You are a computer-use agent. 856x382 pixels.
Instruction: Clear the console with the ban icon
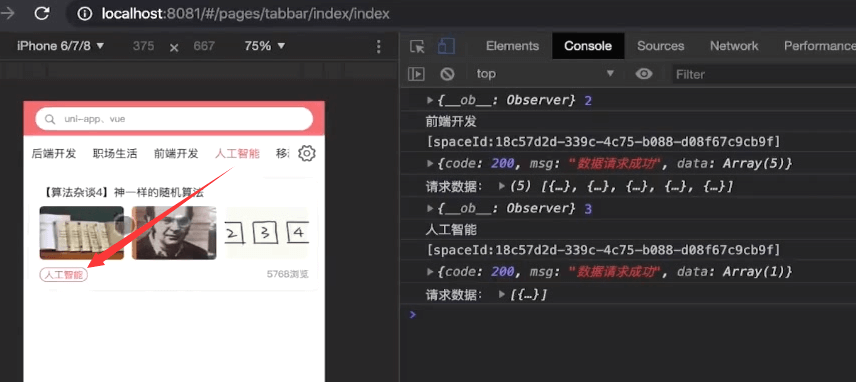pos(447,74)
